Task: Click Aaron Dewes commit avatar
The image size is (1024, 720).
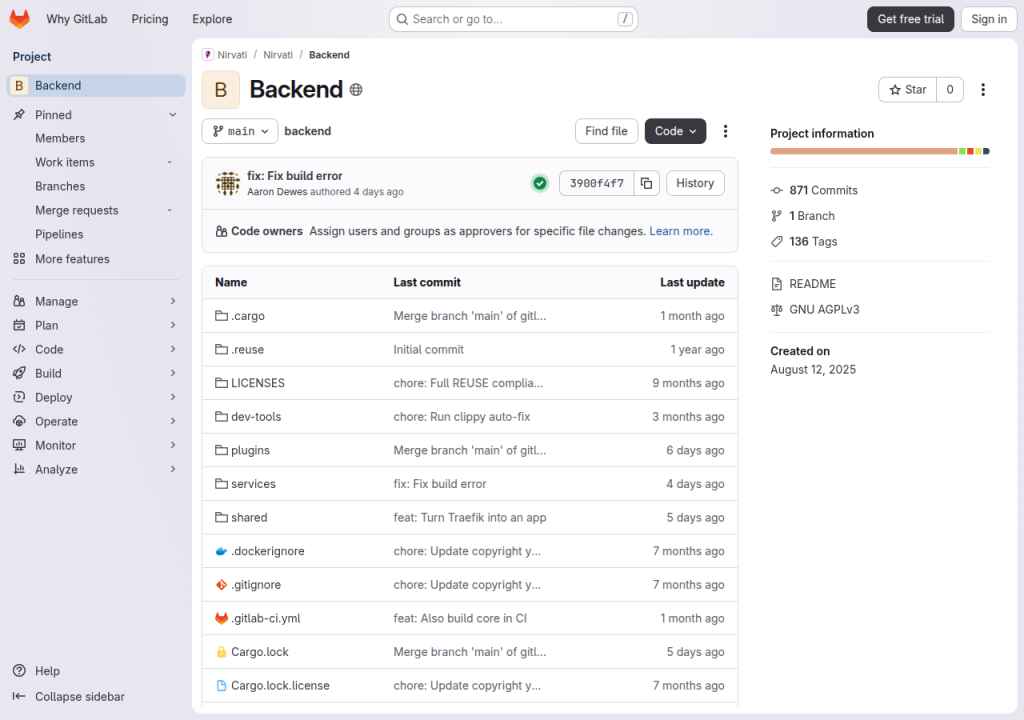Action: pyautogui.click(x=228, y=184)
